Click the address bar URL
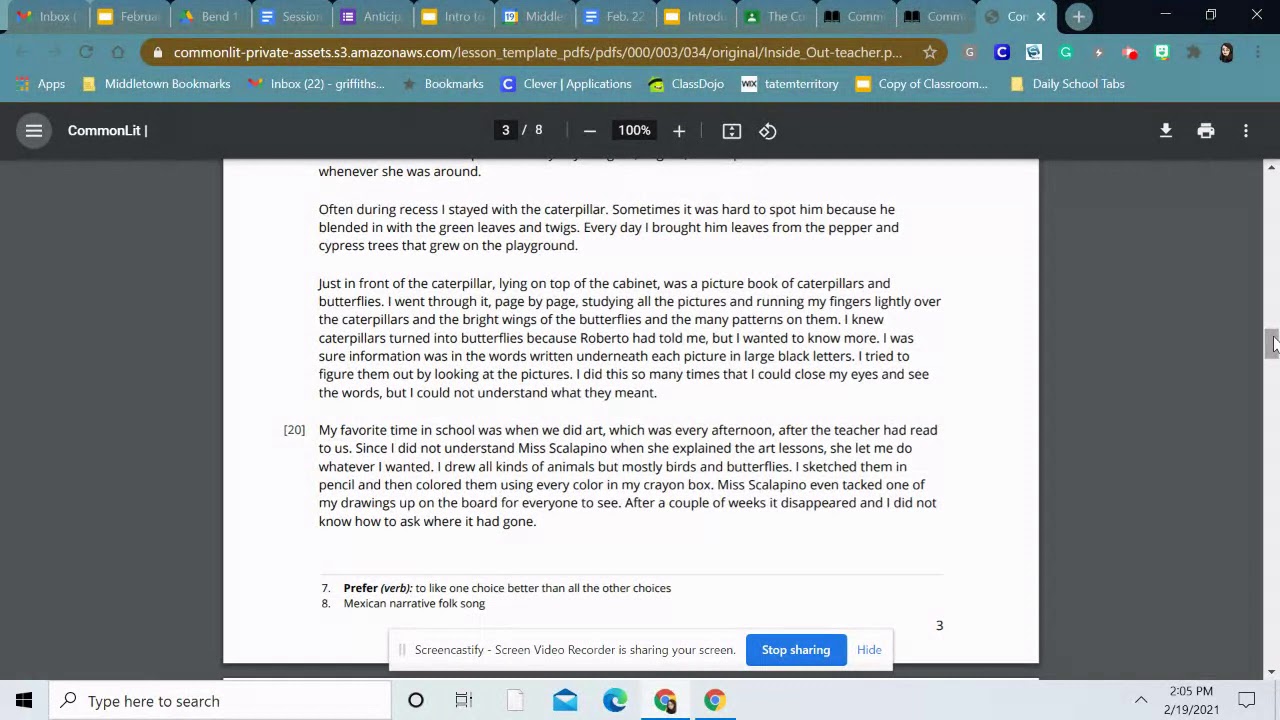The height and width of the screenshot is (720, 1280). [x=537, y=52]
